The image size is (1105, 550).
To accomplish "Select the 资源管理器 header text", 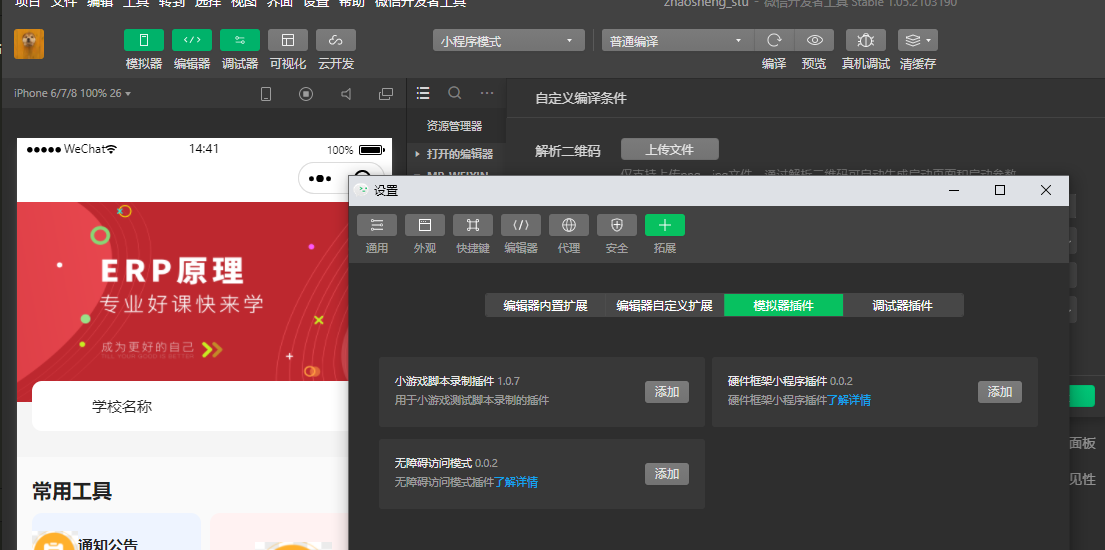I will [455, 126].
